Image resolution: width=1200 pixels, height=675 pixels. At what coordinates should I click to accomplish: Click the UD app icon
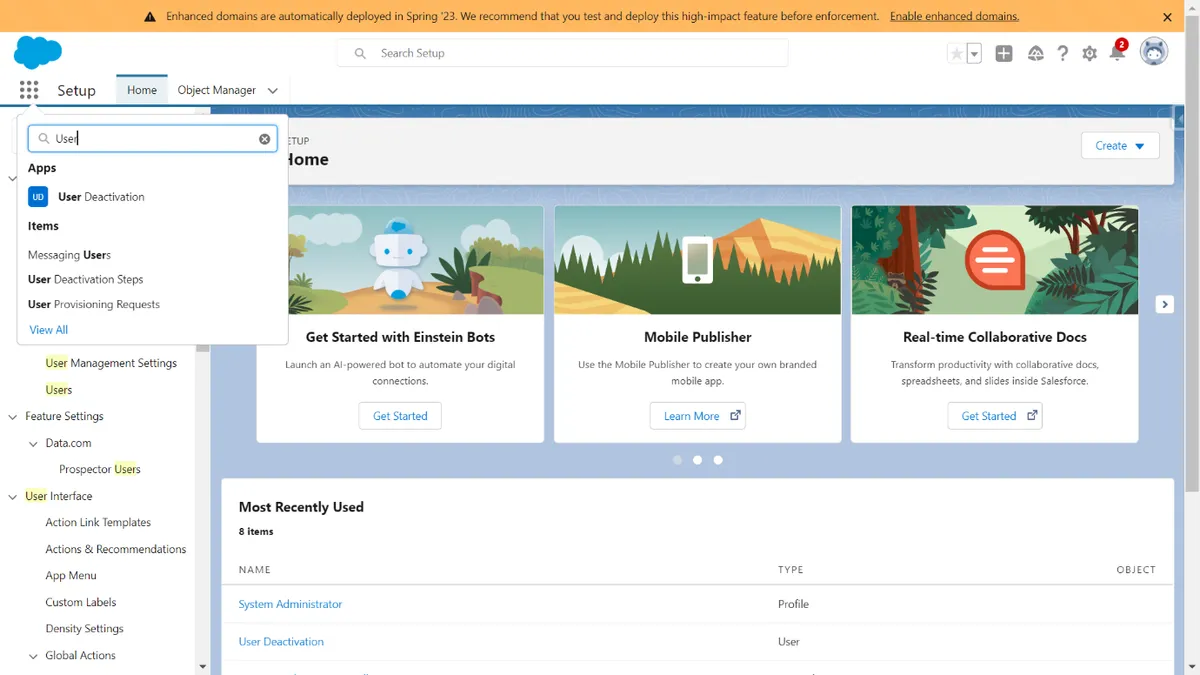tap(38, 197)
